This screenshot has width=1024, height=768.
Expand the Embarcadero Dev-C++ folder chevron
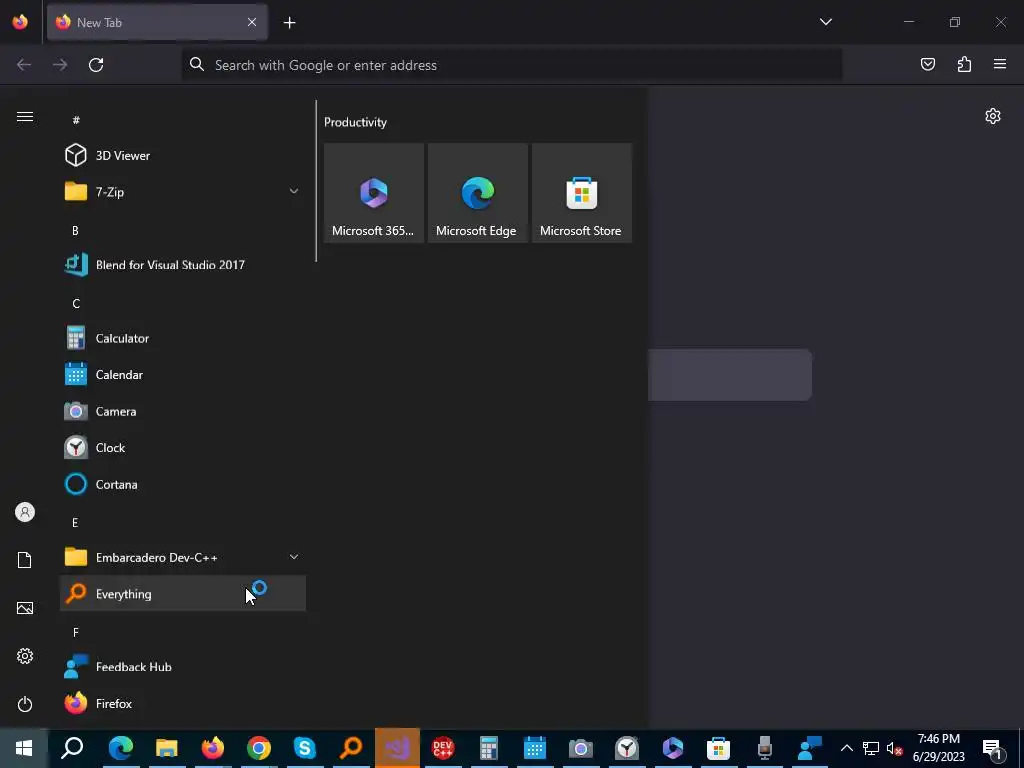click(x=294, y=557)
